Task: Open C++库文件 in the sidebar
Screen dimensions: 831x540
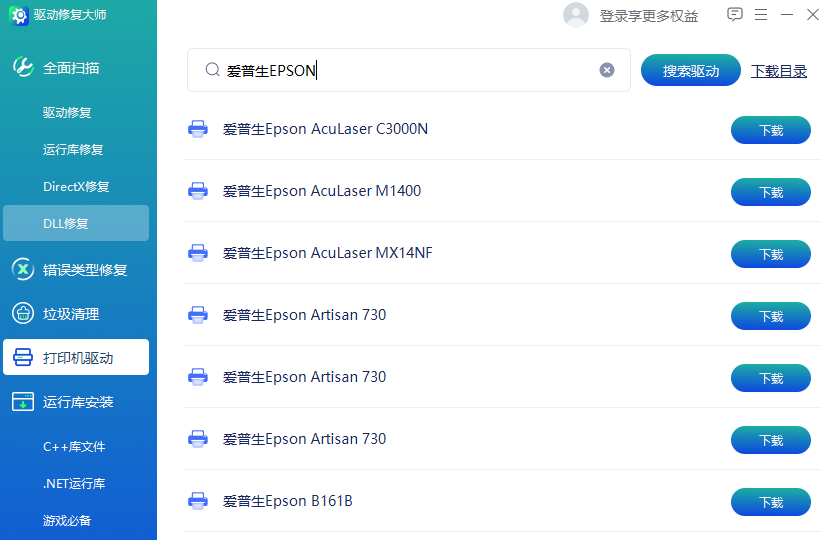Action: point(74,447)
